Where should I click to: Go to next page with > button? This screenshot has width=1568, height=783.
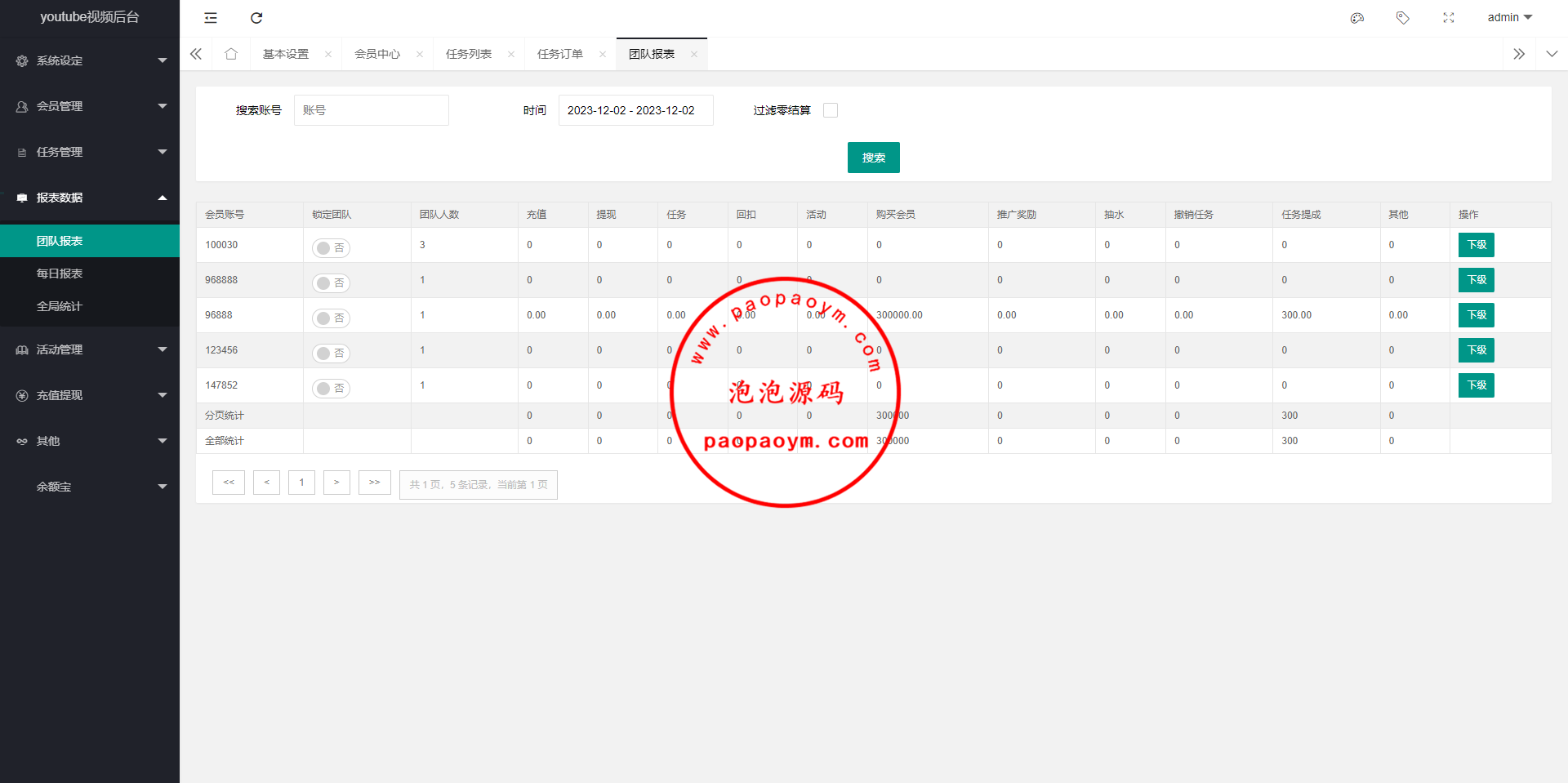click(x=336, y=483)
